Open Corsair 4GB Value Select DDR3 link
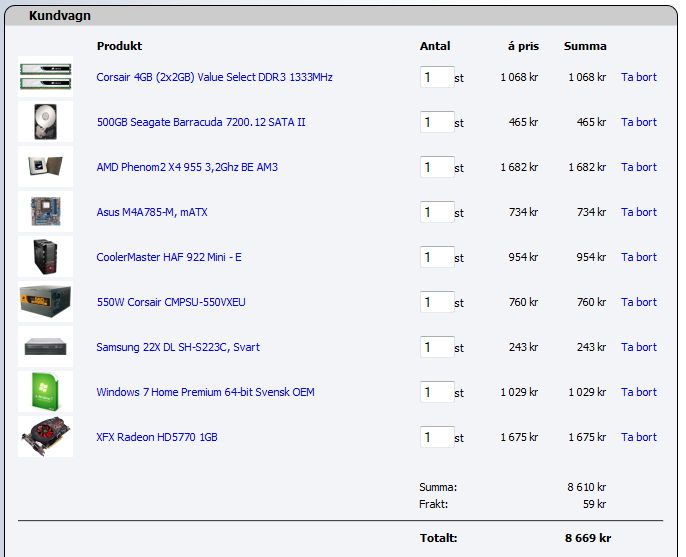 tap(214, 77)
